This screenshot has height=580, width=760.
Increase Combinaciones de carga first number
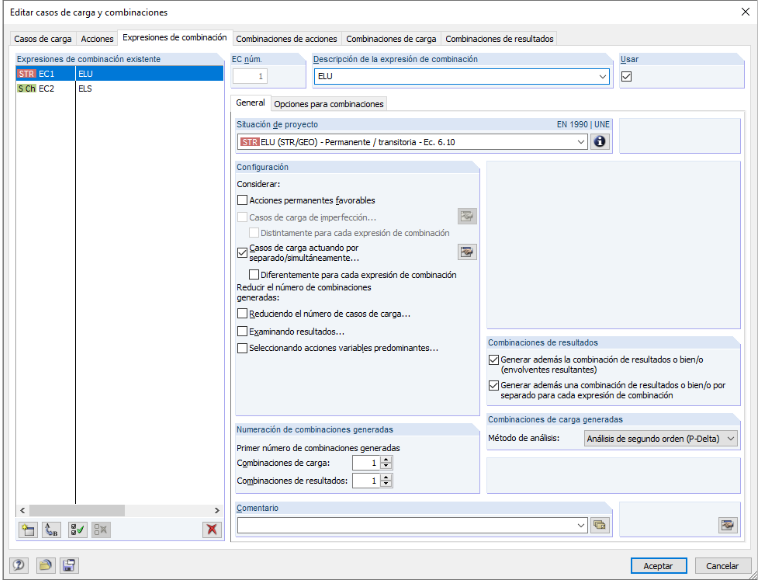[x=386, y=460]
